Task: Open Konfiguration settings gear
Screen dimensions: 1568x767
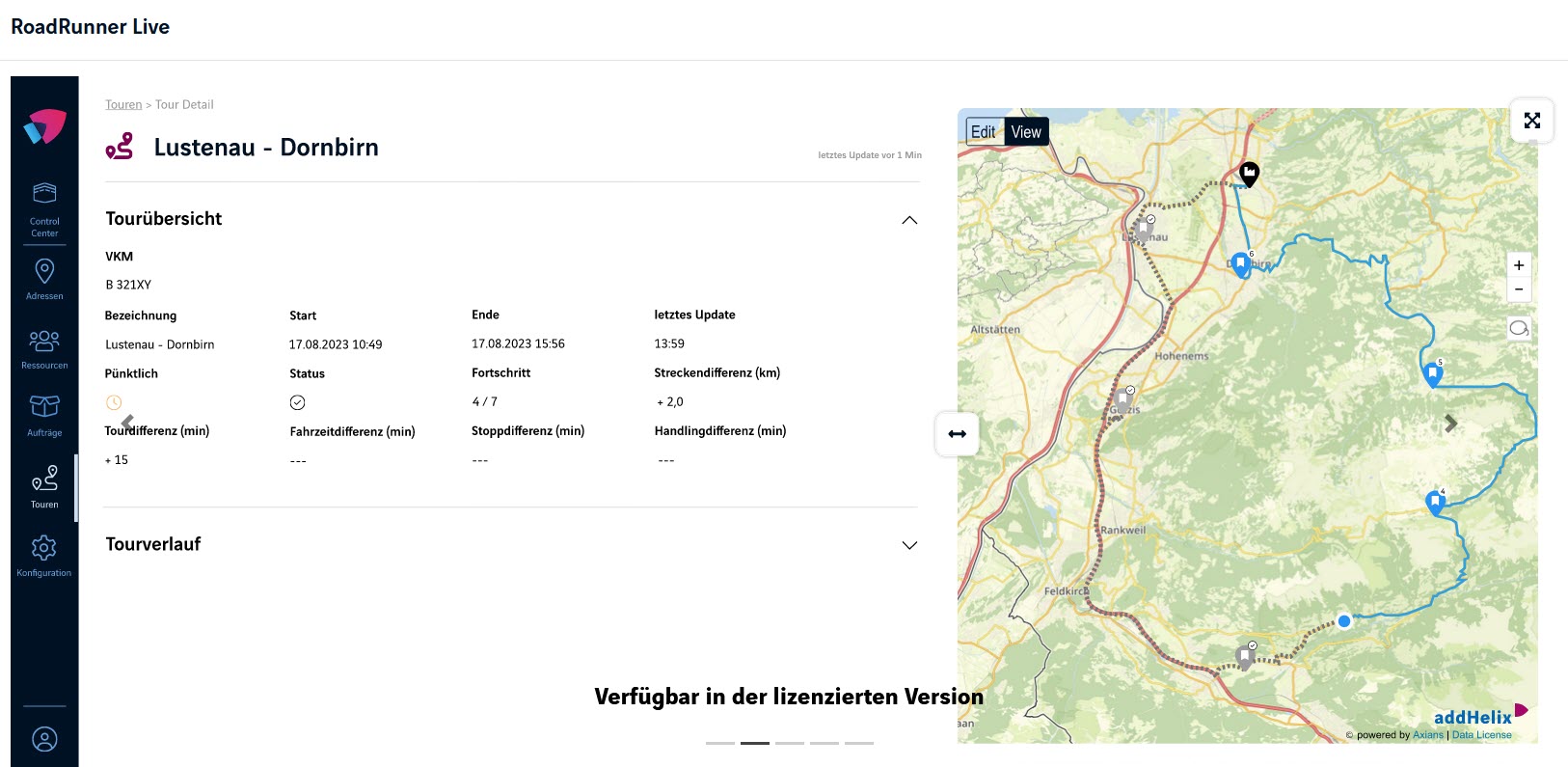Action: coord(44,556)
